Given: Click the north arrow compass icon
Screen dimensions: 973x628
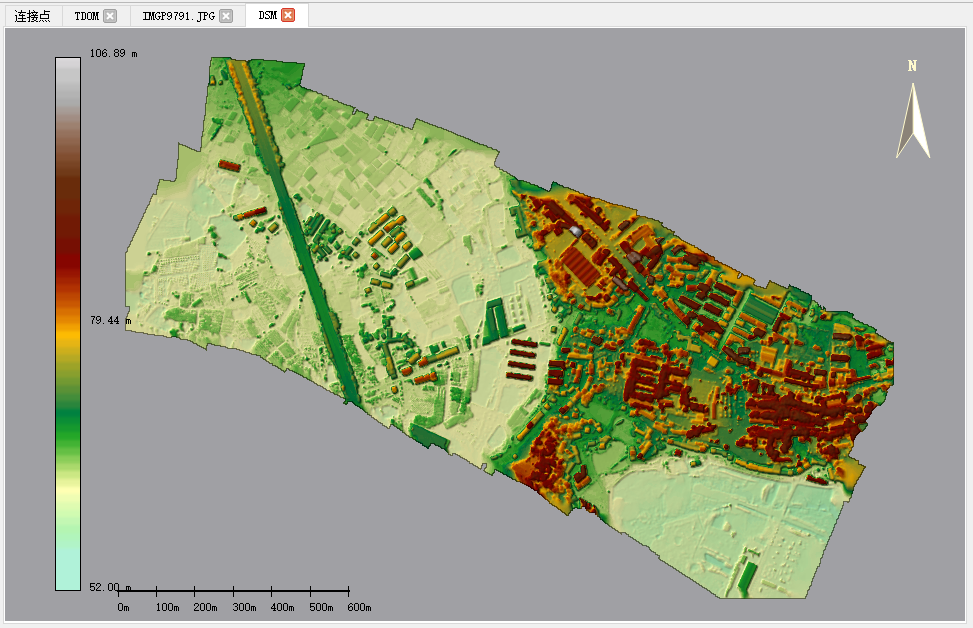Looking at the screenshot, I should tap(913, 121).
